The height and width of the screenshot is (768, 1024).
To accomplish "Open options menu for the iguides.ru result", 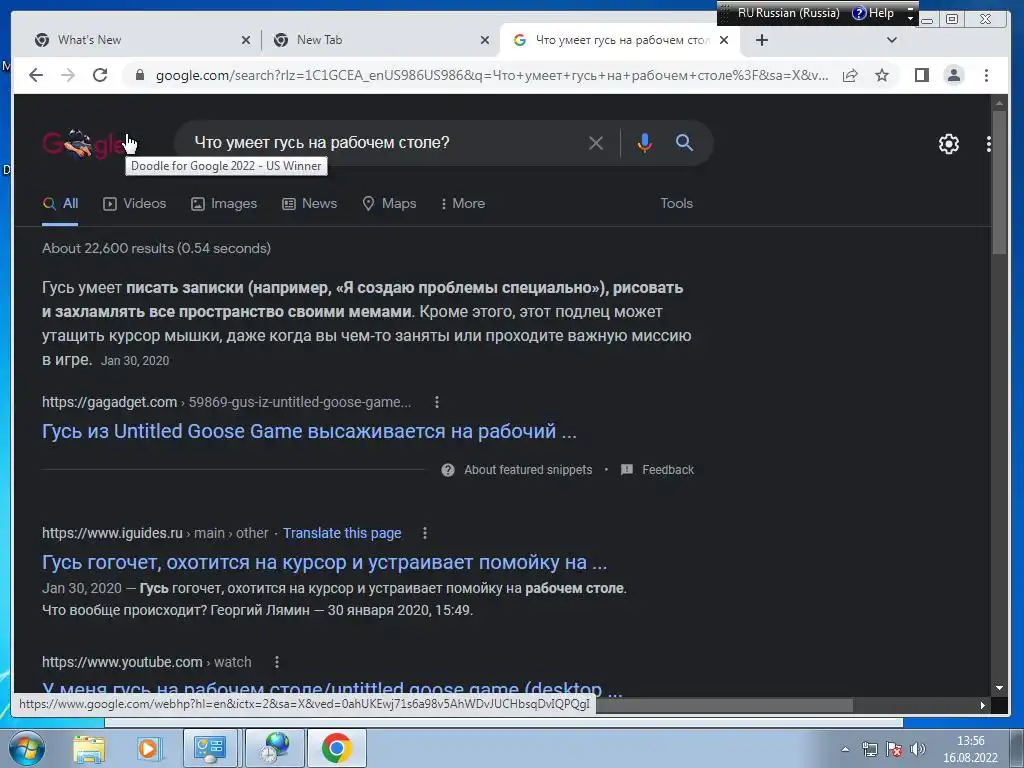I will [x=424, y=533].
